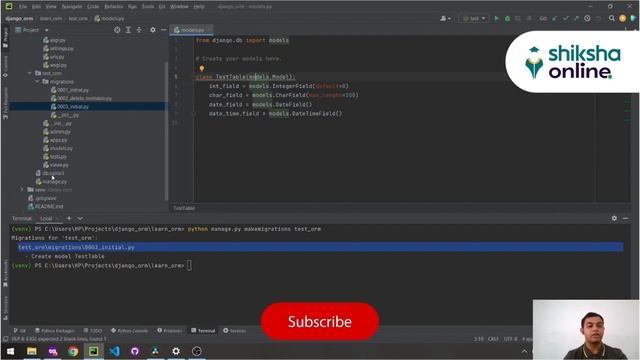Hide the Project panel with minus icon
The width and height of the screenshot is (640, 360).
163,30
